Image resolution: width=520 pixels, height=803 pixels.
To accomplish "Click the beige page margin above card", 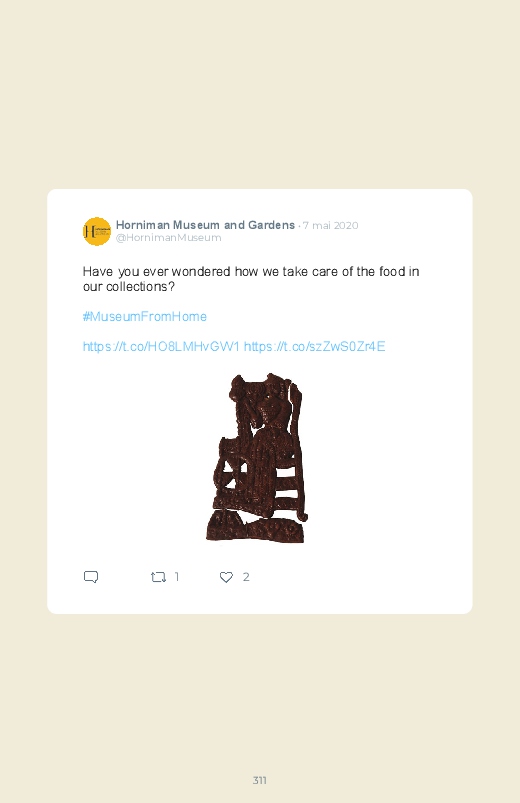I will click(x=260, y=92).
